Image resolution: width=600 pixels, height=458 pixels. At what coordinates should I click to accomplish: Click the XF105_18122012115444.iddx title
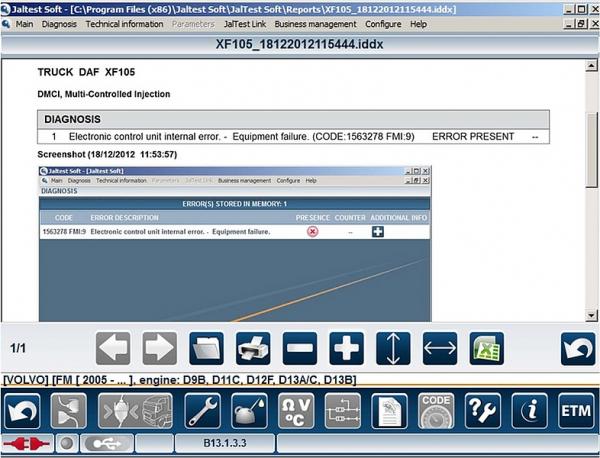click(x=299, y=44)
